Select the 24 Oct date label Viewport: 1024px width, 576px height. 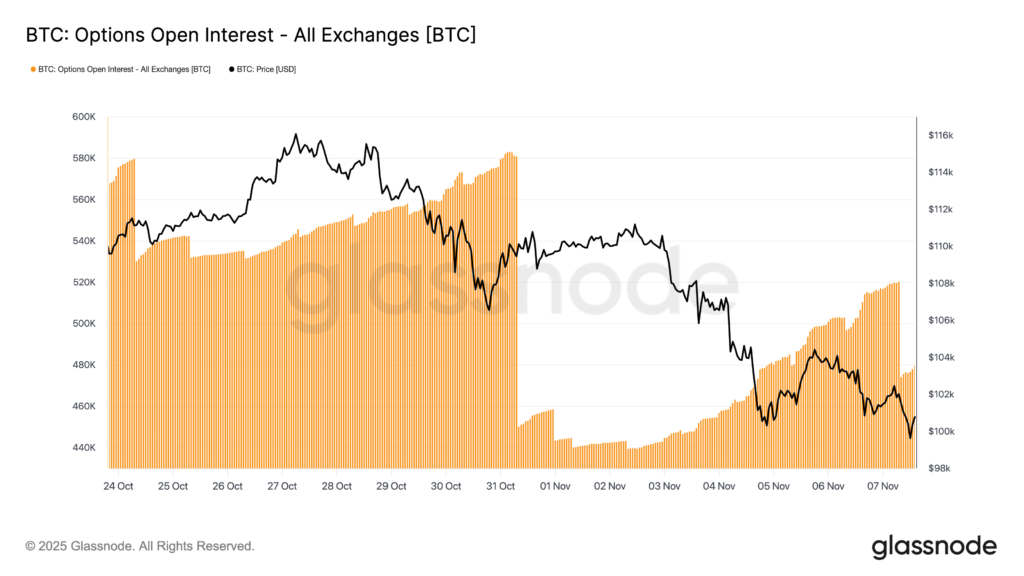point(118,486)
